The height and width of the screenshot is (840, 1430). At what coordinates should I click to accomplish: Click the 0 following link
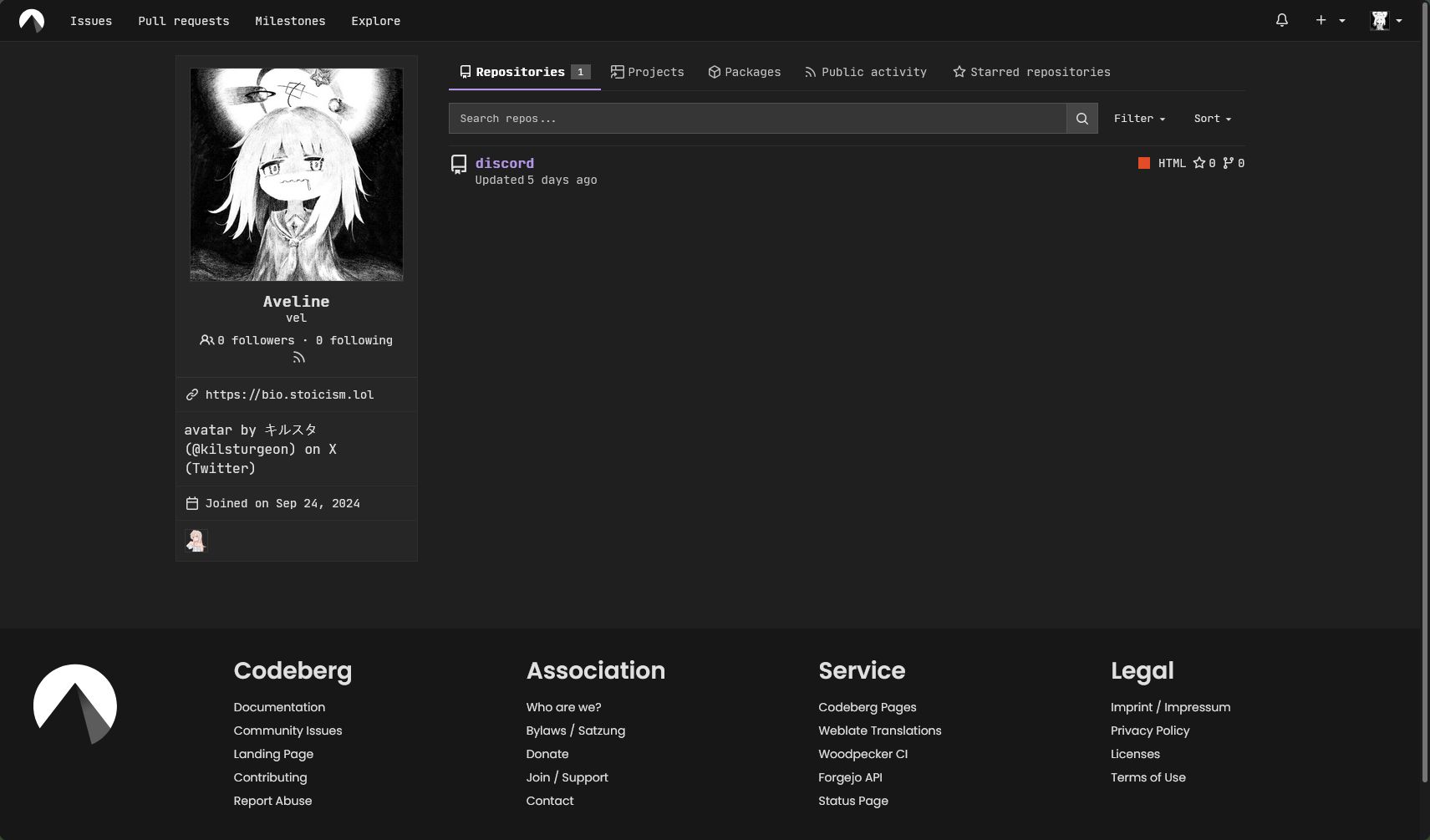(354, 340)
